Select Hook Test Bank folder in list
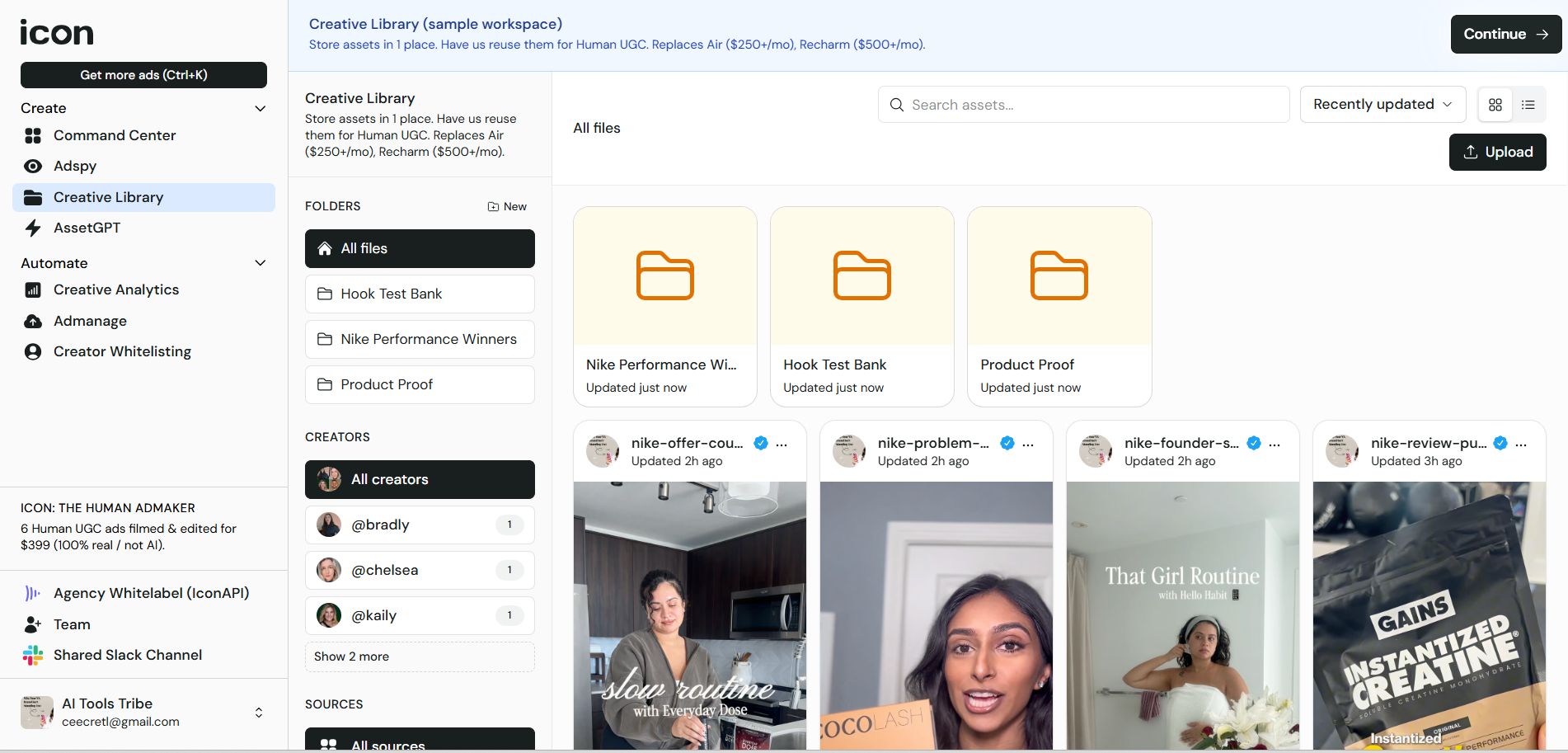 coord(420,294)
